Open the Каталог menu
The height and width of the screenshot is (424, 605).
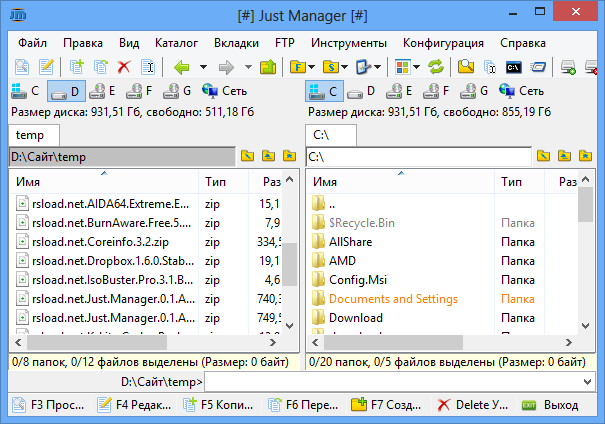[x=176, y=43]
